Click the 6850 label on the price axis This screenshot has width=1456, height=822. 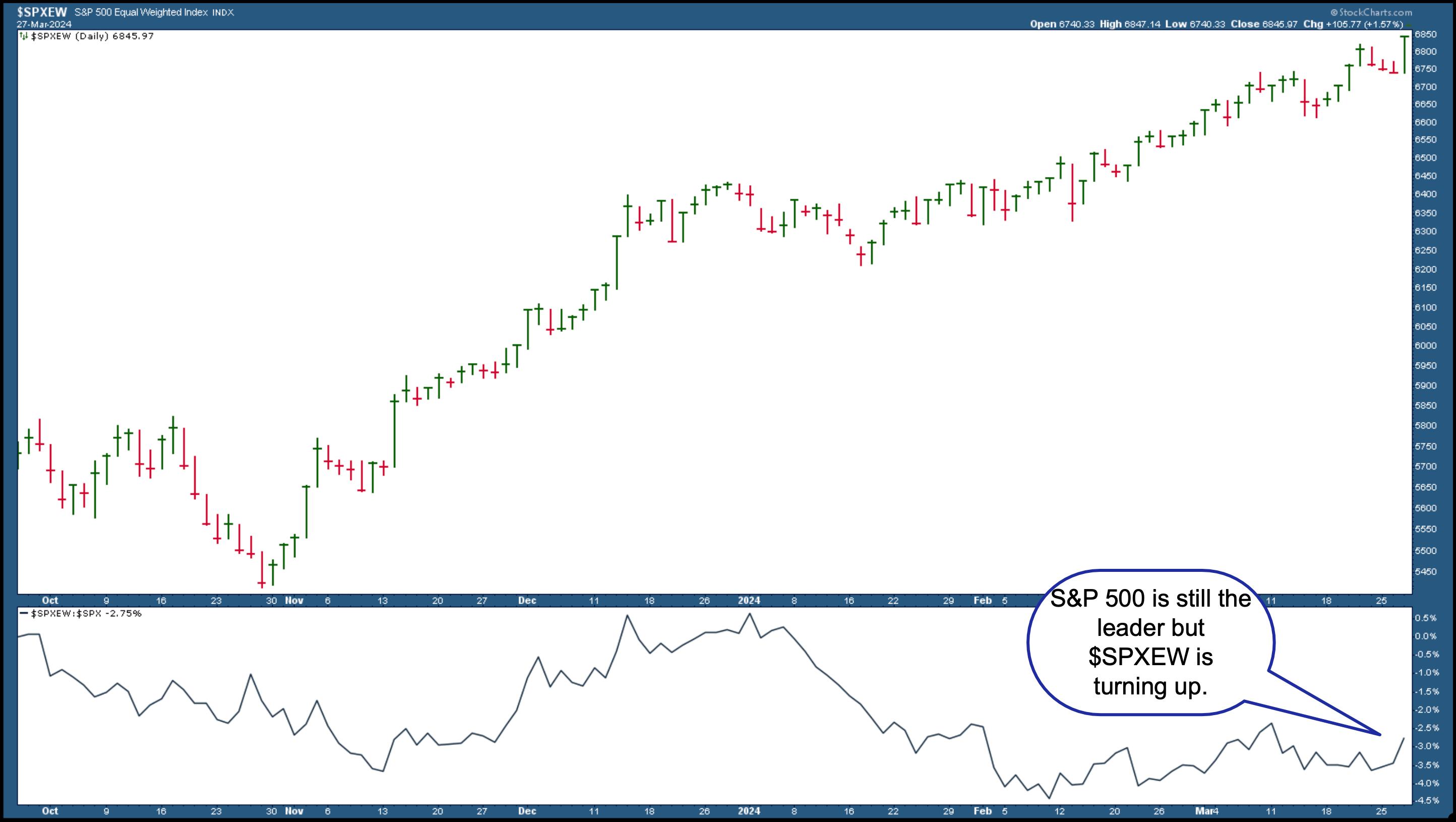point(1426,34)
